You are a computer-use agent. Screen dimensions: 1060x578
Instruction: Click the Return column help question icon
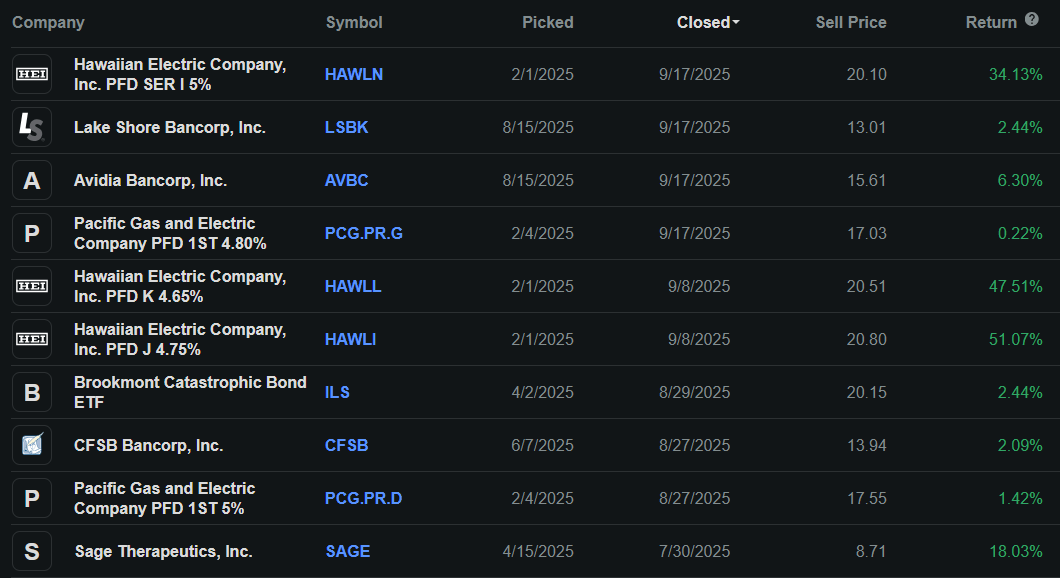coord(1032,20)
